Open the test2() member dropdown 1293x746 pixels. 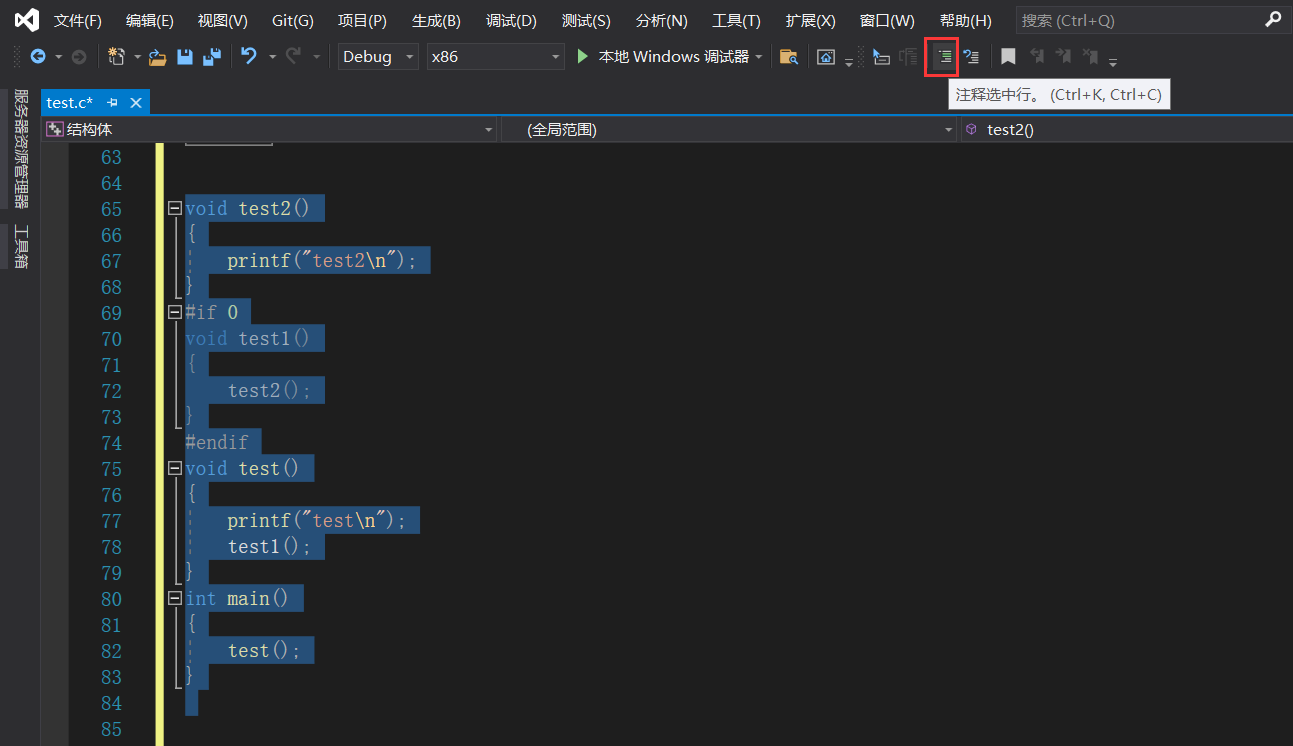pos(1126,129)
